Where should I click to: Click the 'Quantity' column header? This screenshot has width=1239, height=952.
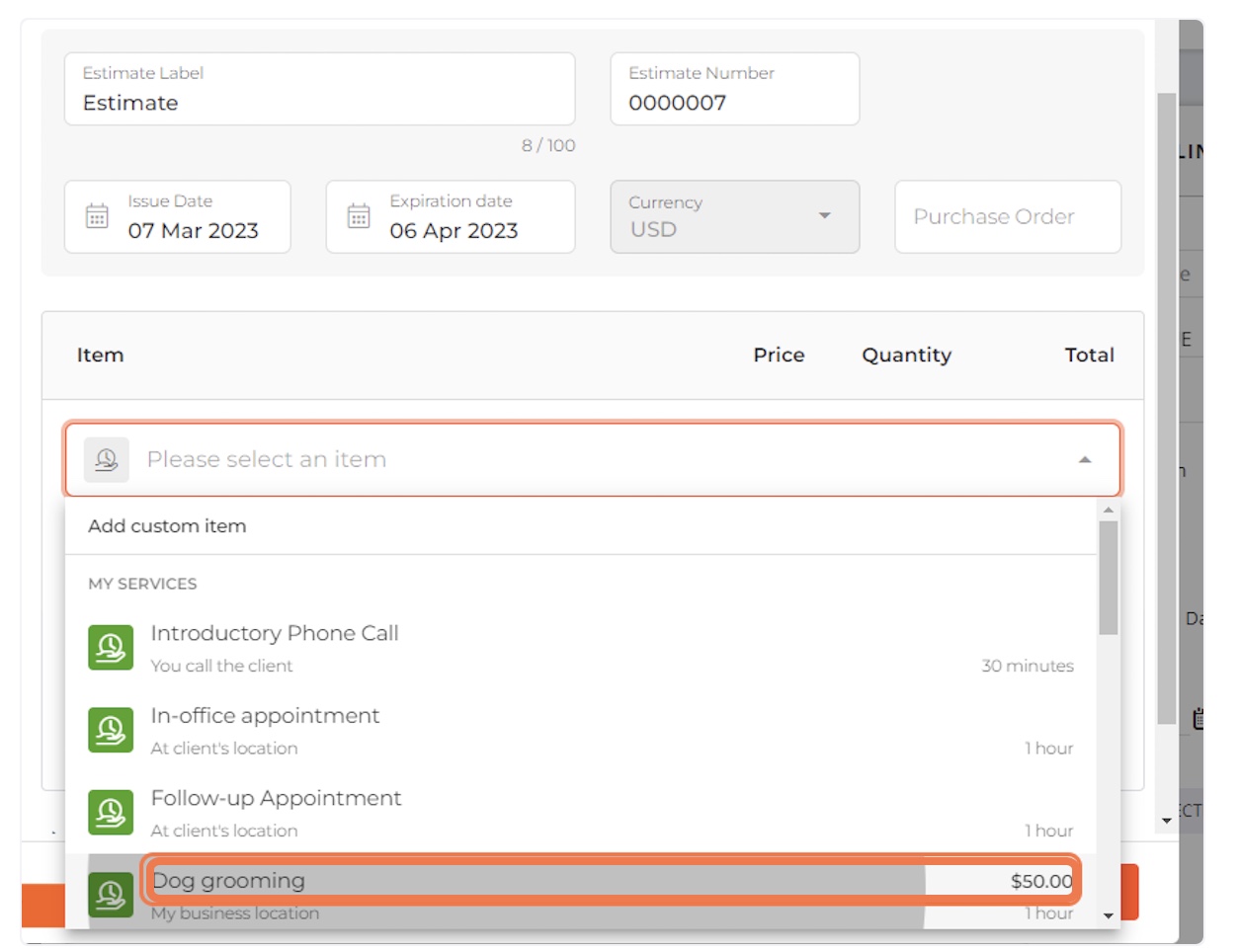coord(906,356)
